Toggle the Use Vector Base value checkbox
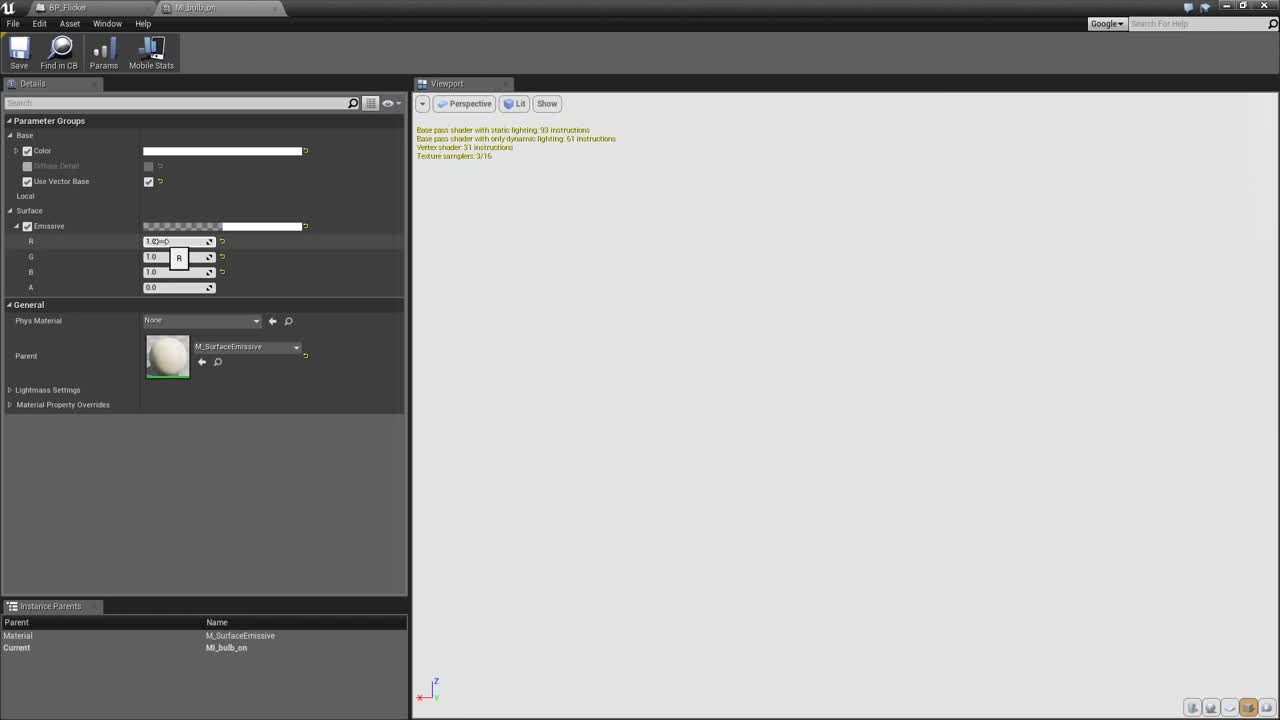 pyautogui.click(x=149, y=182)
